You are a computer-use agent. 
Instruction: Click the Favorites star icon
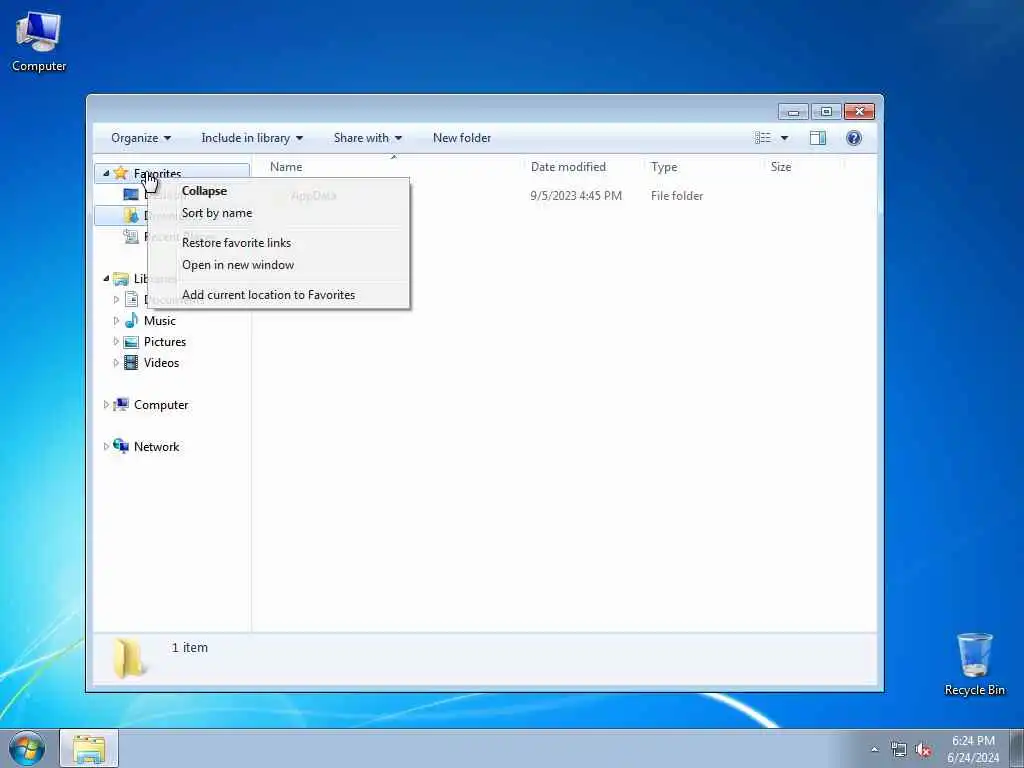click(121, 173)
